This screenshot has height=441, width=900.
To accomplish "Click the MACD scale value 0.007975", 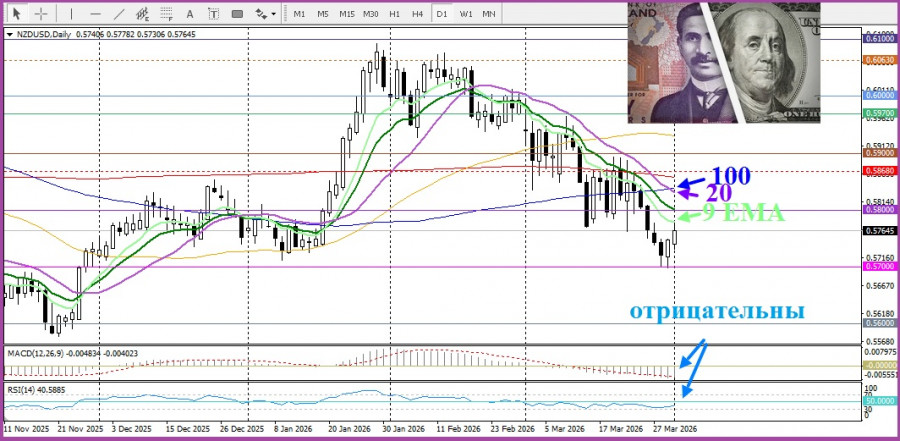I will tap(879, 351).
